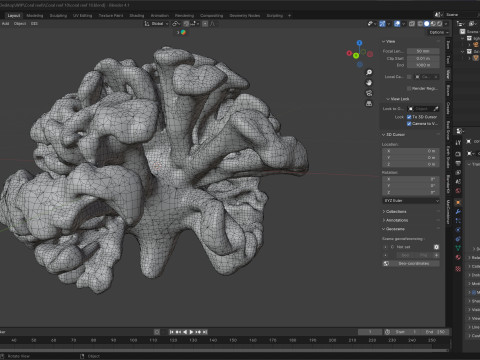480x360 pixels.
Task: Open the View Layer properties tab icon
Action: click(x=458, y=173)
